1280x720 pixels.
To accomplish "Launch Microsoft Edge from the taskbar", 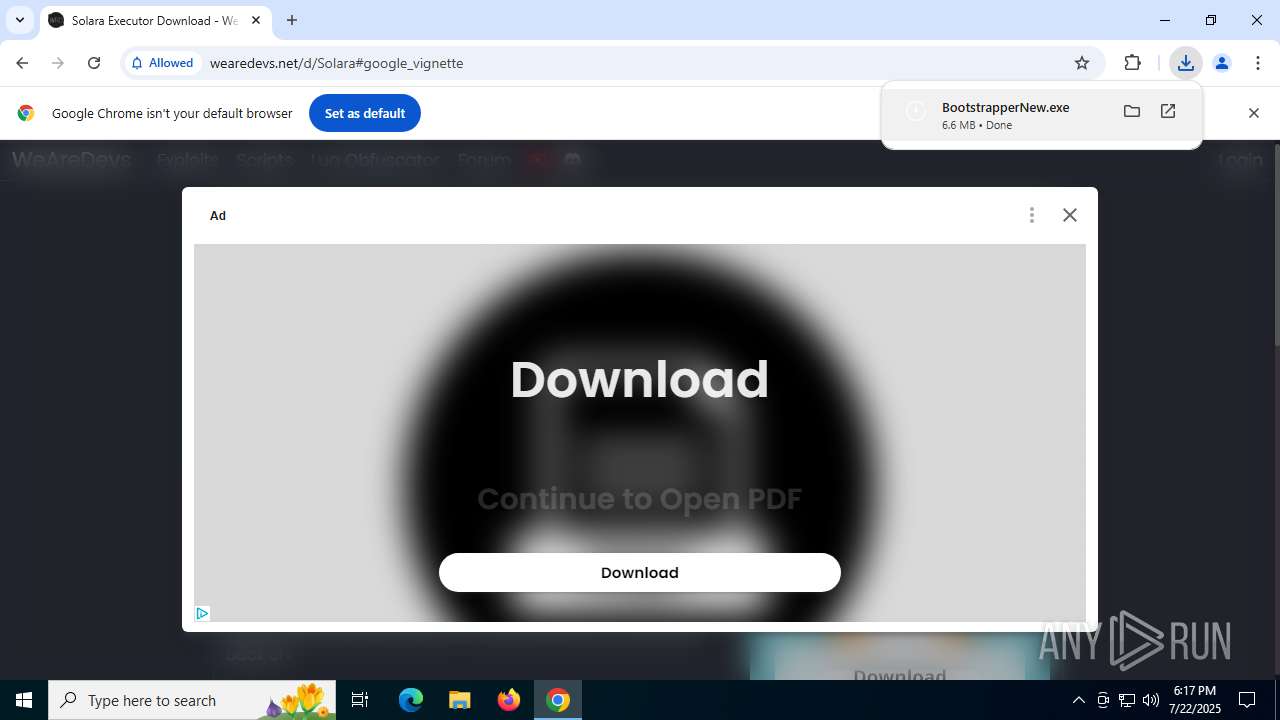I will click(x=411, y=700).
